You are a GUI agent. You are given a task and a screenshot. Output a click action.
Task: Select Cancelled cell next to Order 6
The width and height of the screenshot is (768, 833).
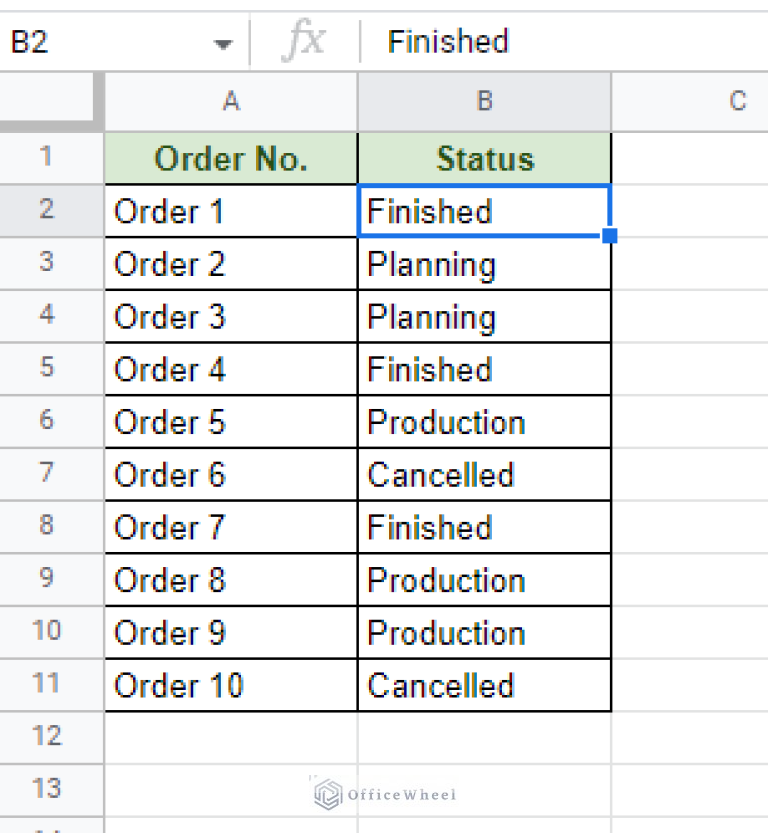[484, 475]
